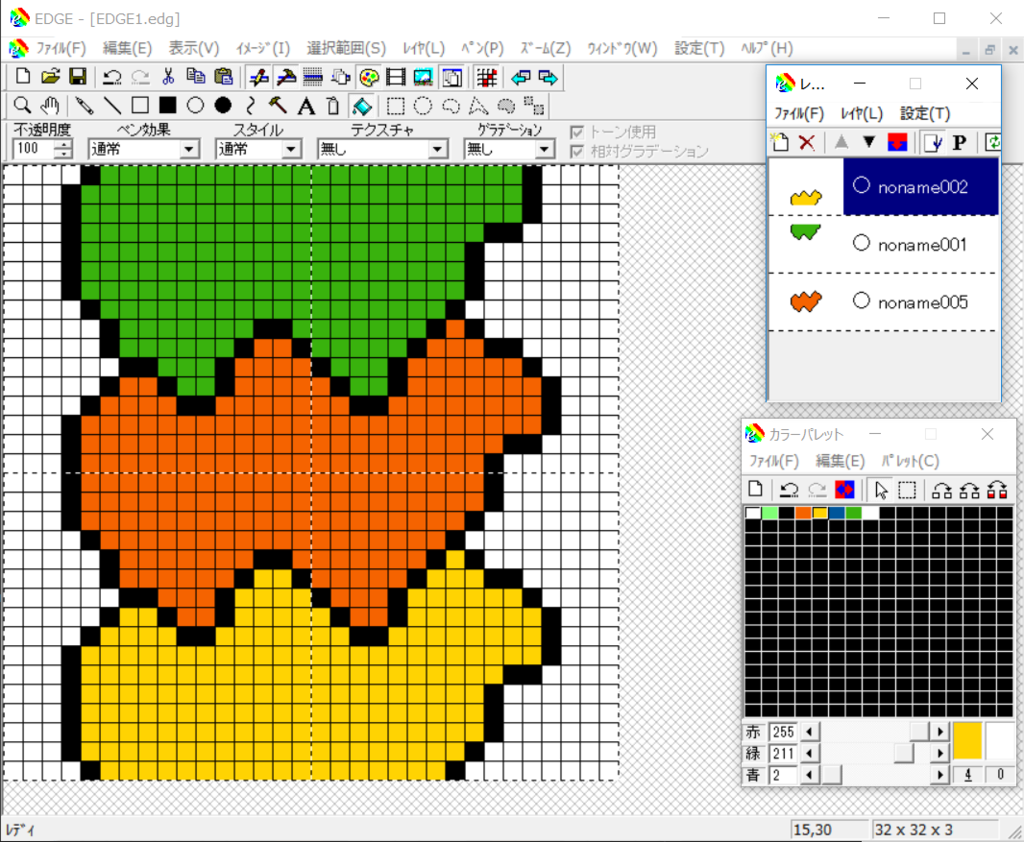Open レイヤ(L) menu in layer window
This screenshot has width=1024, height=842.
(x=861, y=114)
